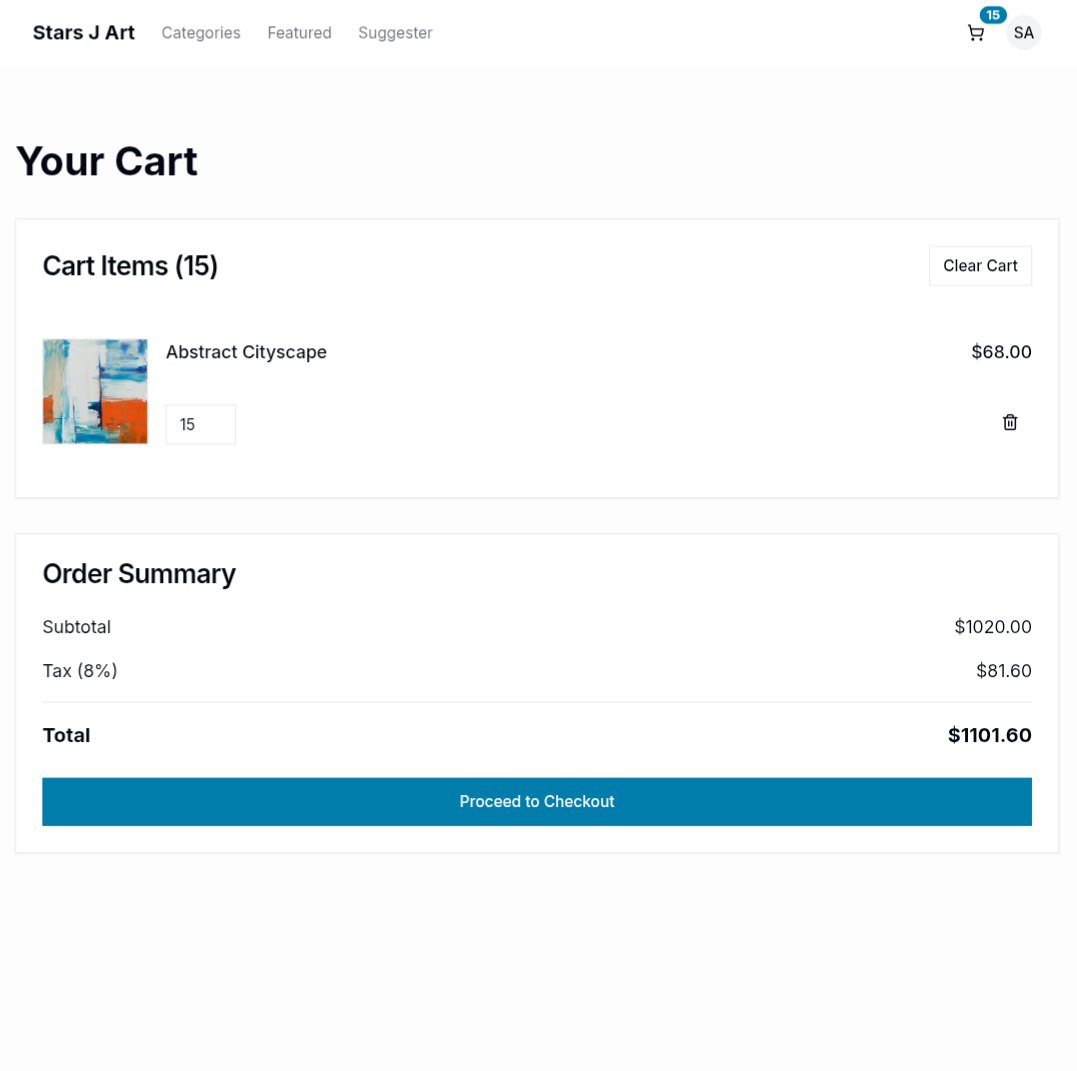1077x1071 pixels.
Task: Click the Tax (8%) line
Action: pos(80,671)
